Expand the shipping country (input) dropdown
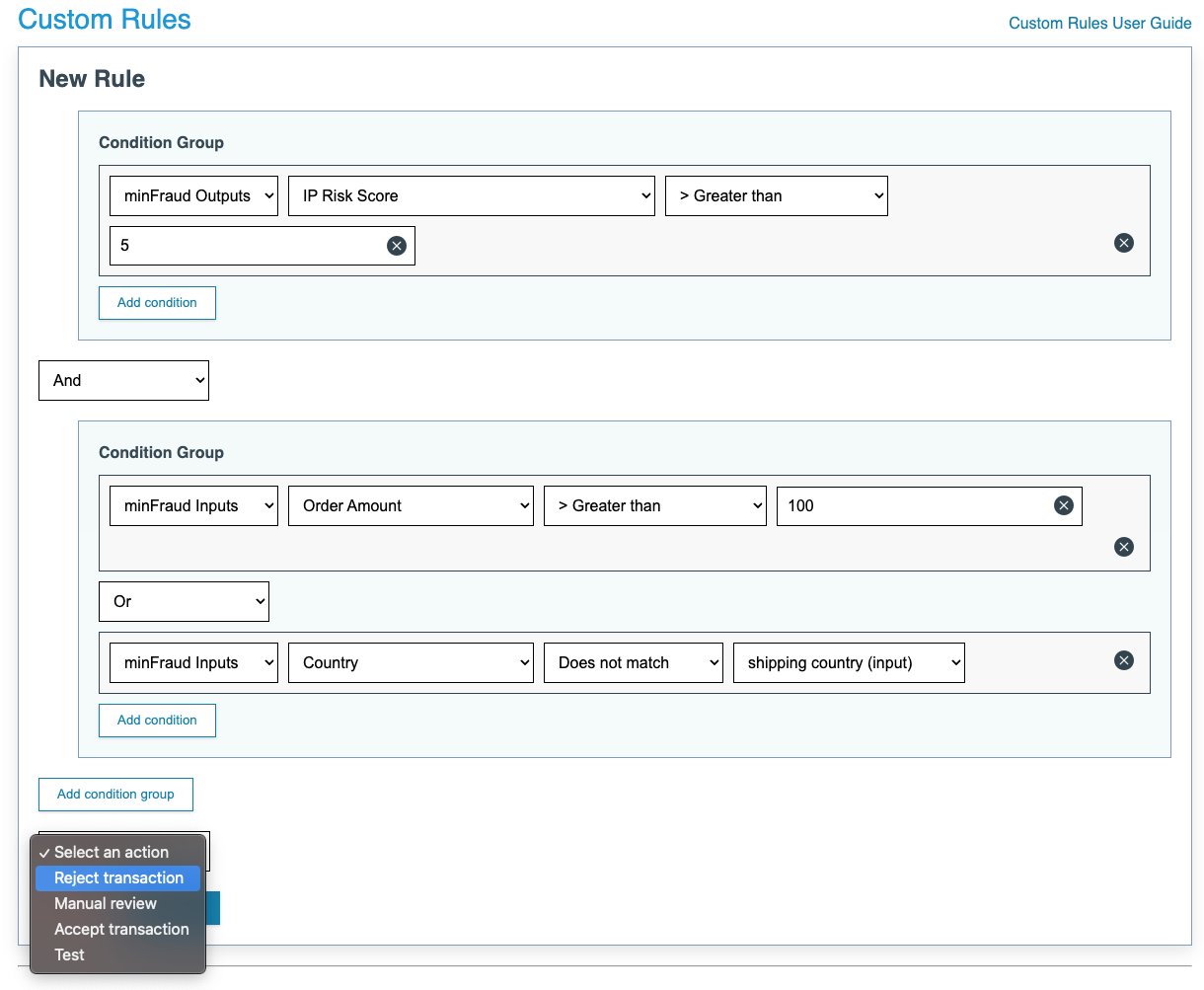Screen dimensions: 1204x990 click(848, 662)
